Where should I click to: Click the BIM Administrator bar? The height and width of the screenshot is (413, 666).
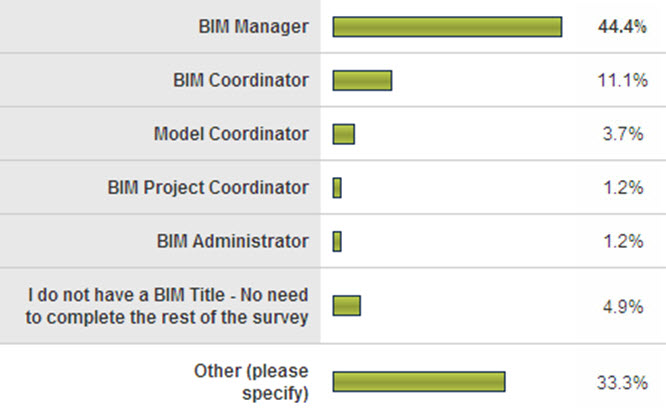tap(338, 241)
